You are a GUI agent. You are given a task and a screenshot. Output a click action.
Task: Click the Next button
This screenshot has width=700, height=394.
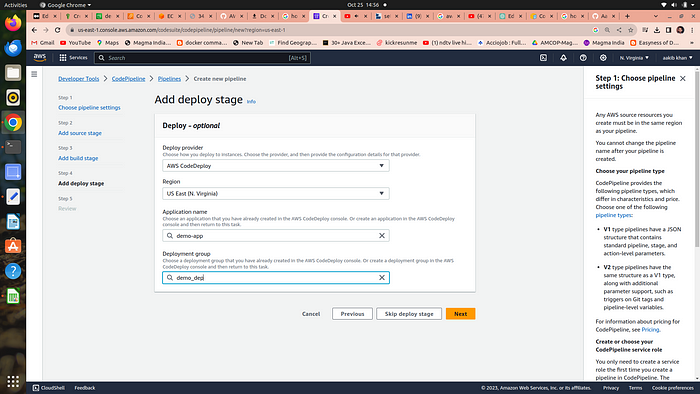[x=460, y=314]
